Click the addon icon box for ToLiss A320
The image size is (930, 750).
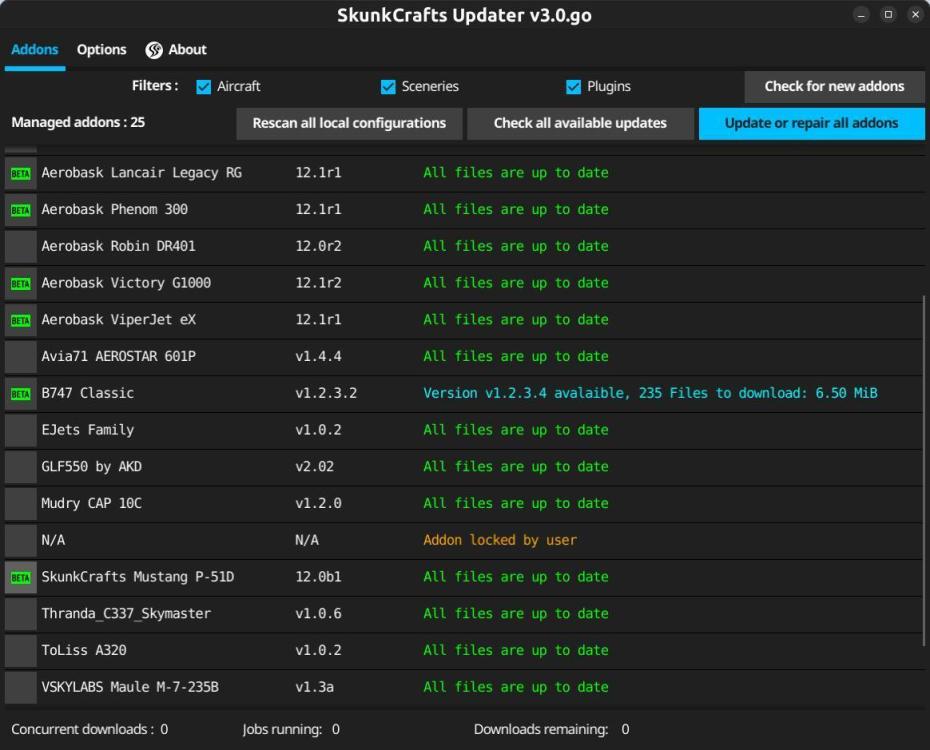click(x=20, y=650)
